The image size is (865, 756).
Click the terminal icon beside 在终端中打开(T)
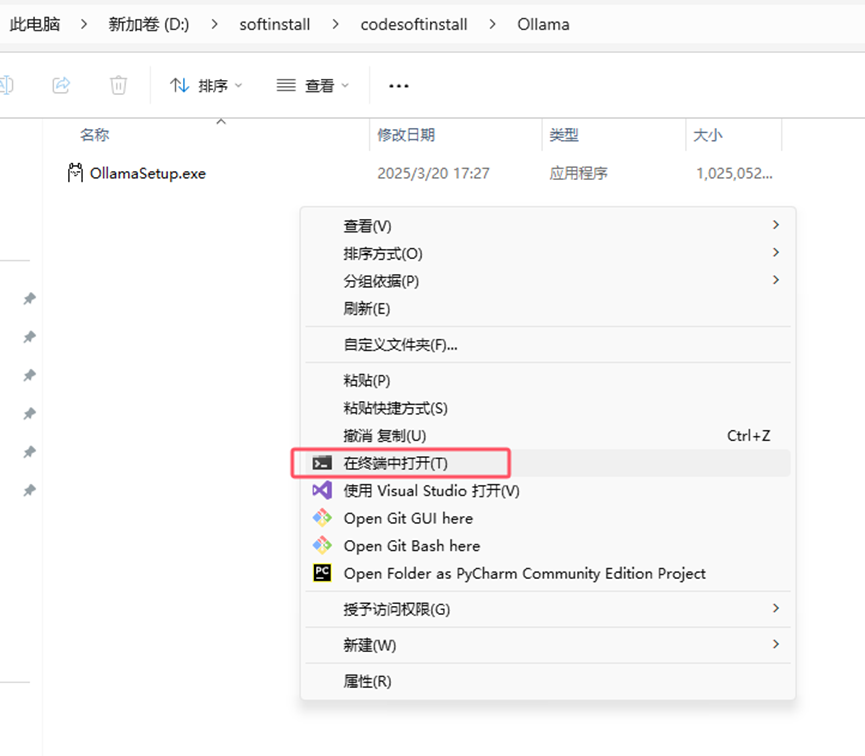[322, 462]
